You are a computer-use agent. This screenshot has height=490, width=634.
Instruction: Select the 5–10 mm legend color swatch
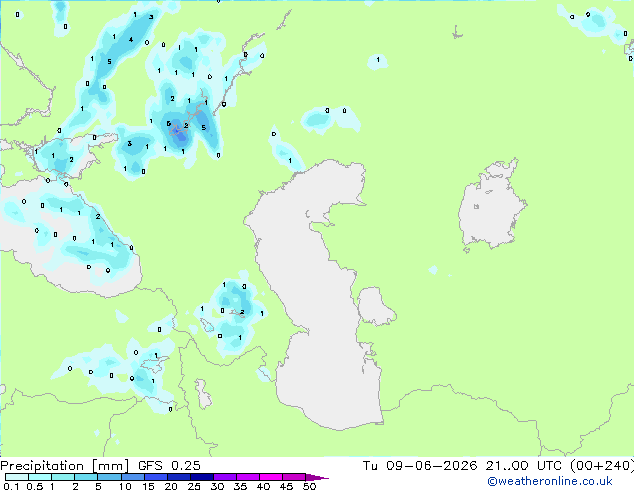(x=109, y=477)
